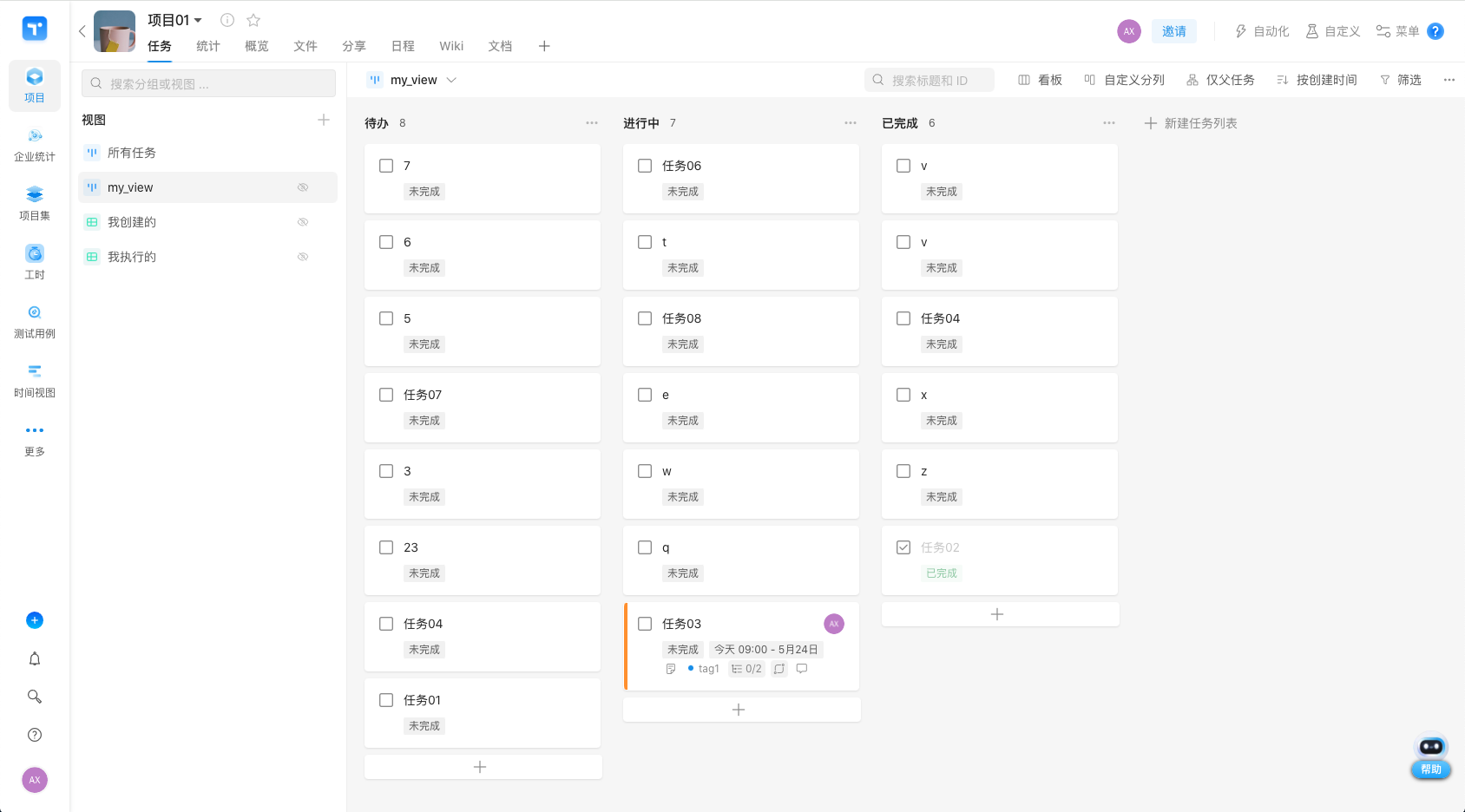Open notifications bell icon
The width and height of the screenshot is (1465, 812).
[x=35, y=658]
